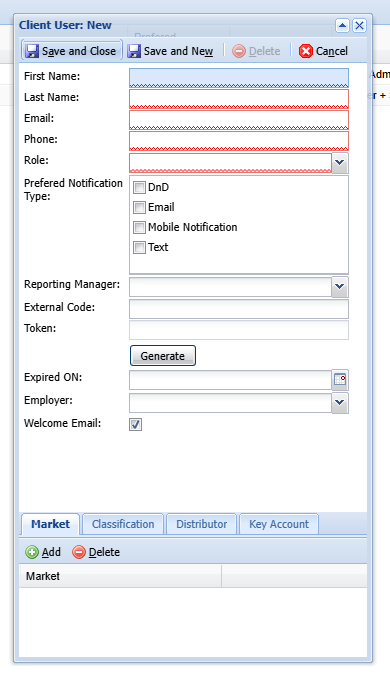Click the Reporting Manager combo field

click(231, 287)
